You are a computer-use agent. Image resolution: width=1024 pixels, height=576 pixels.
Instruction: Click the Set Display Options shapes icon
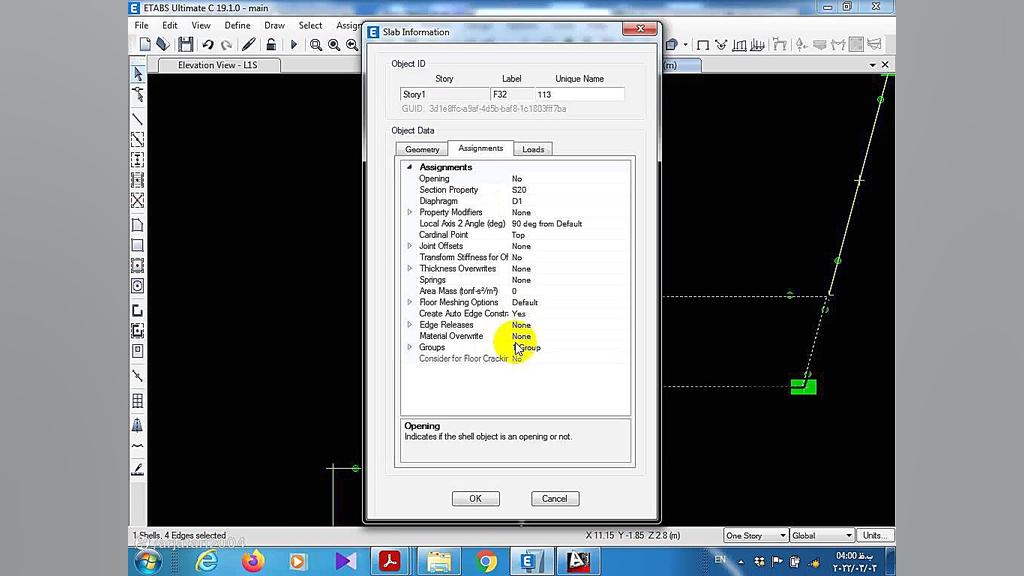point(671,44)
